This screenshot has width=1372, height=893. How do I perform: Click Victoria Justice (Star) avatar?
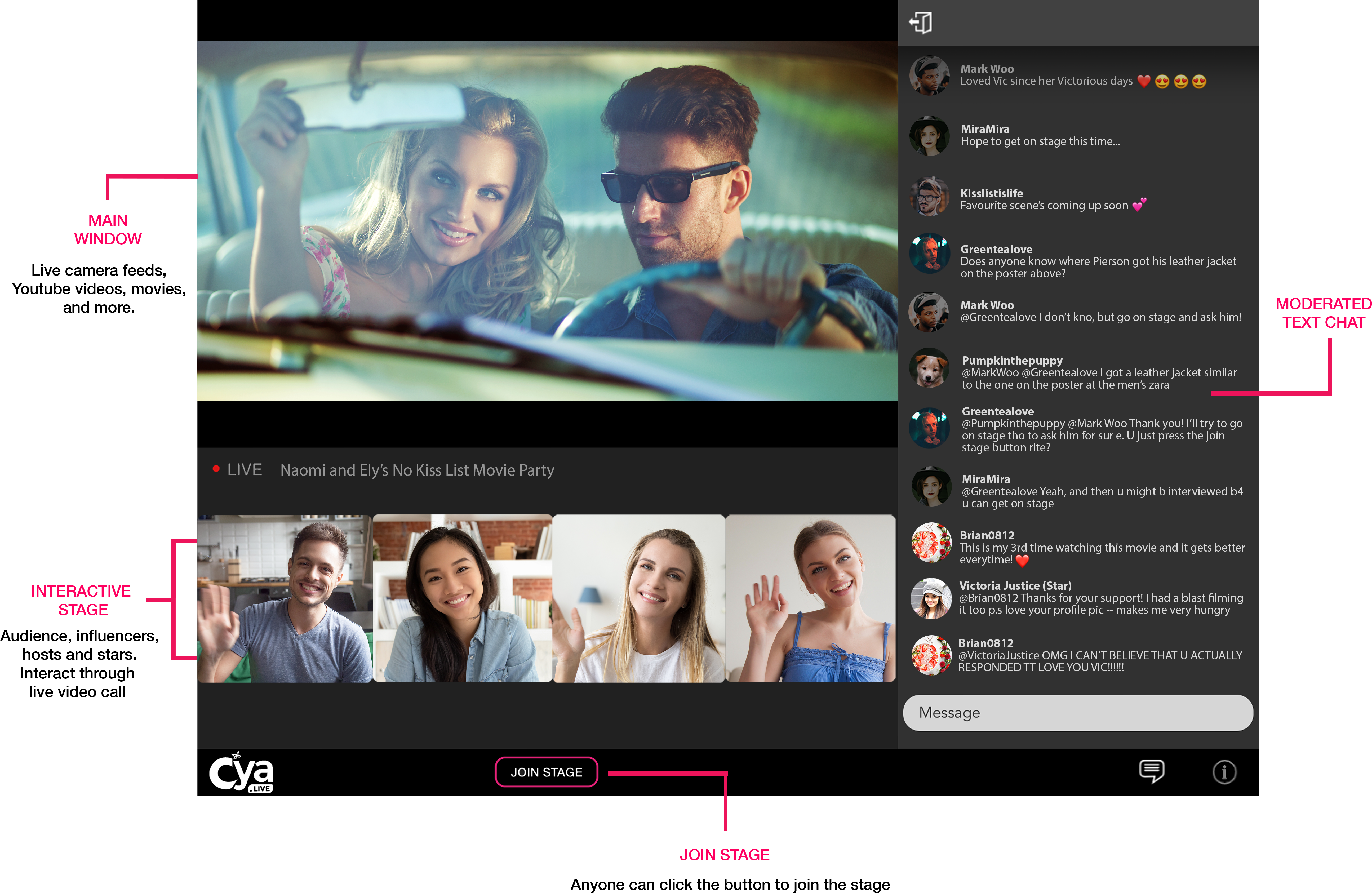click(x=930, y=598)
